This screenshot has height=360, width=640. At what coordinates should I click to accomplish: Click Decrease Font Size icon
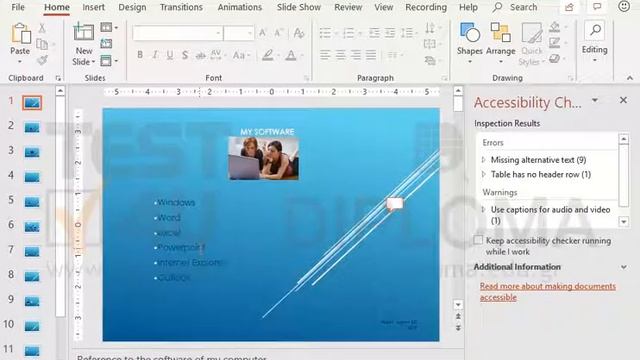coord(278,33)
